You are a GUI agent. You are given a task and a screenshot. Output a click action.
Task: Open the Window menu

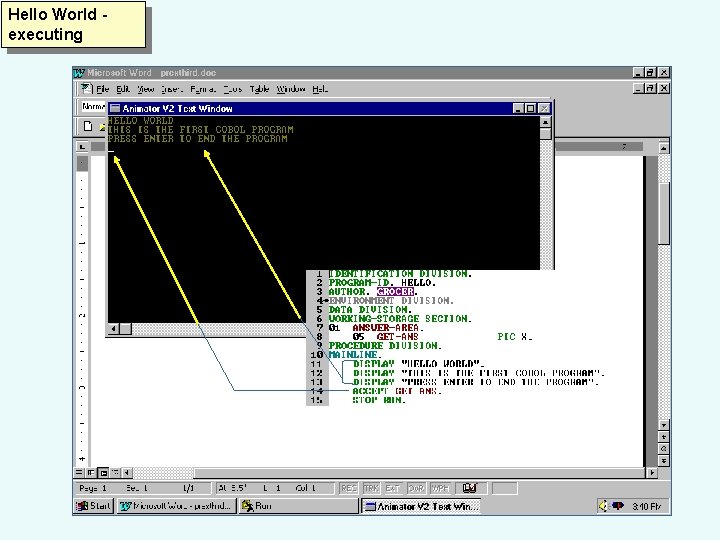click(291, 89)
